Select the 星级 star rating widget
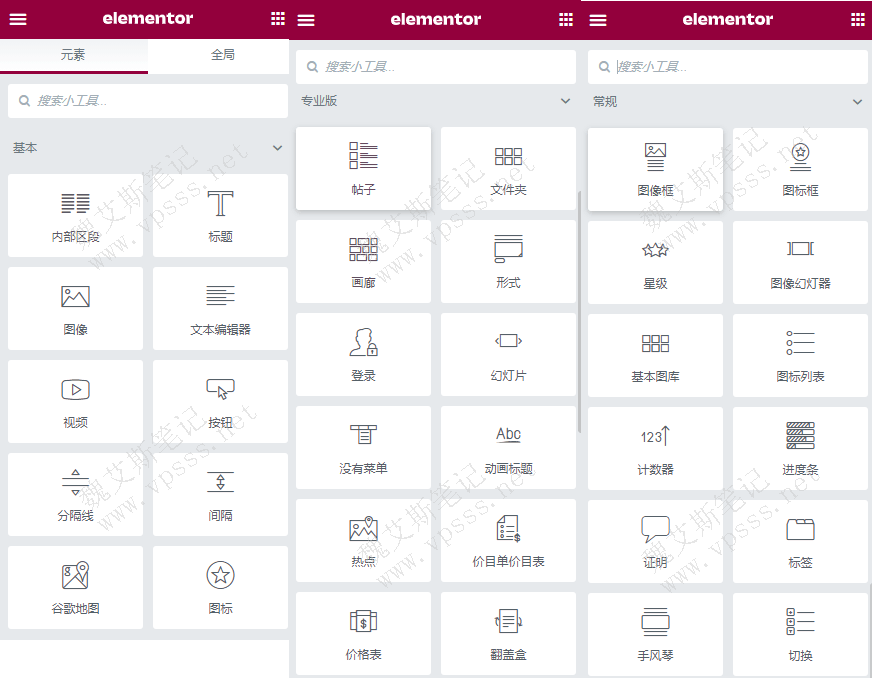The image size is (872, 678). coord(655,263)
